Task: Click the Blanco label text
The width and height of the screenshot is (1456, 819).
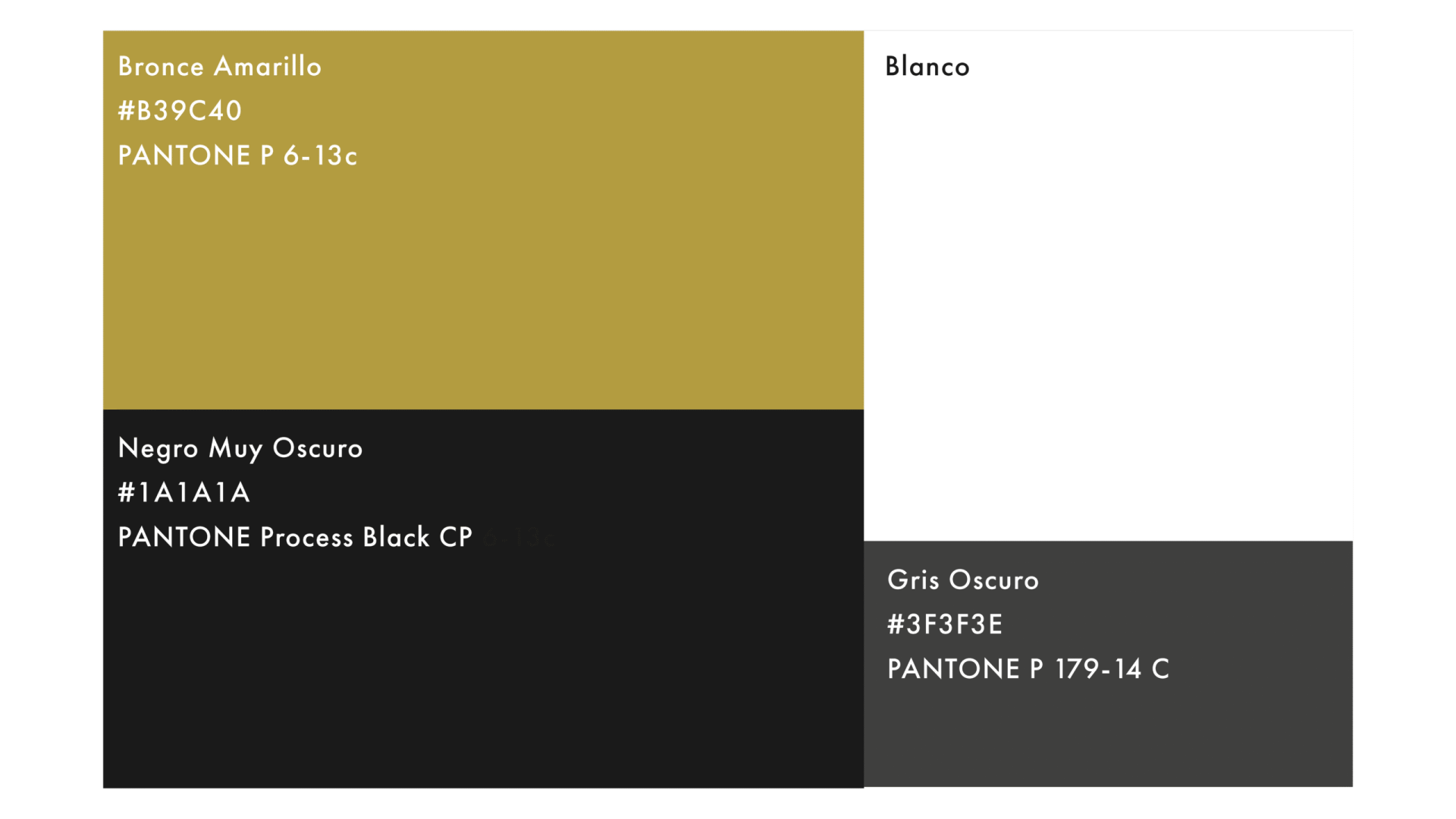Action: pyautogui.click(x=927, y=66)
